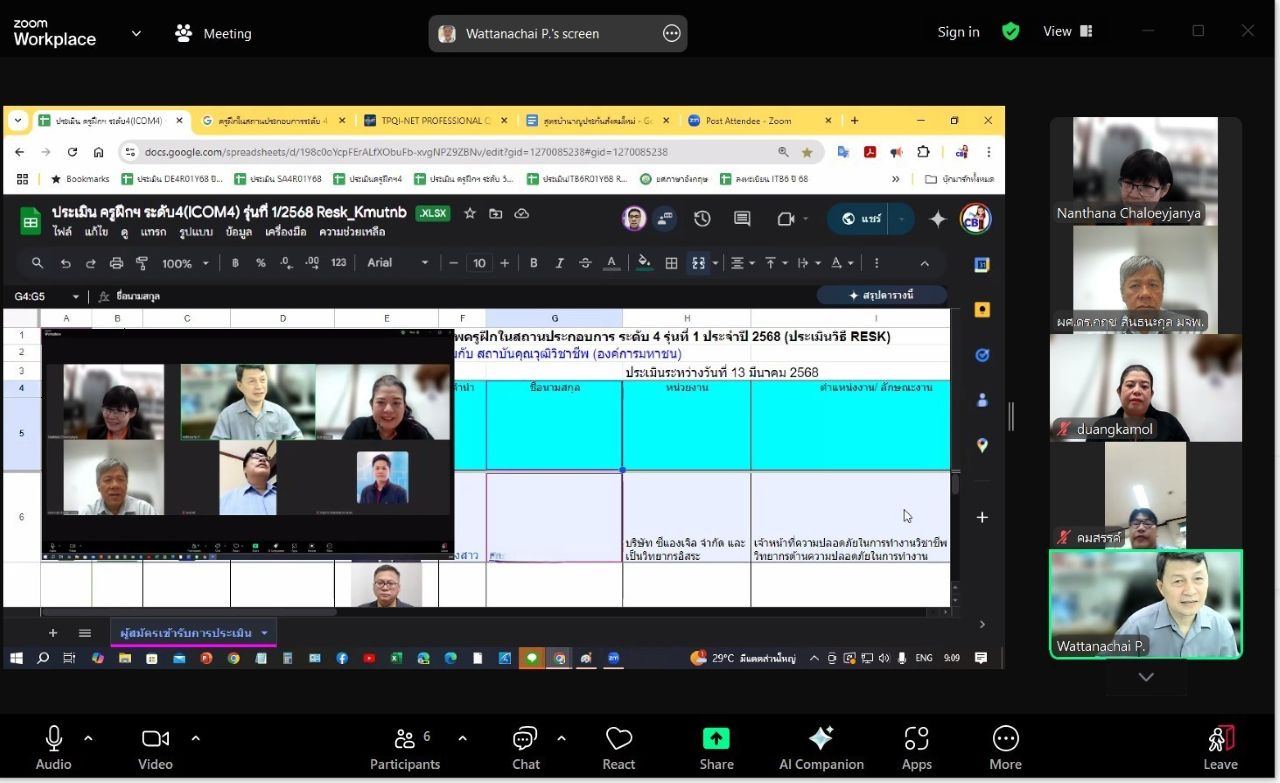Click the font size 10 field
This screenshot has width=1280, height=783.
(479, 263)
